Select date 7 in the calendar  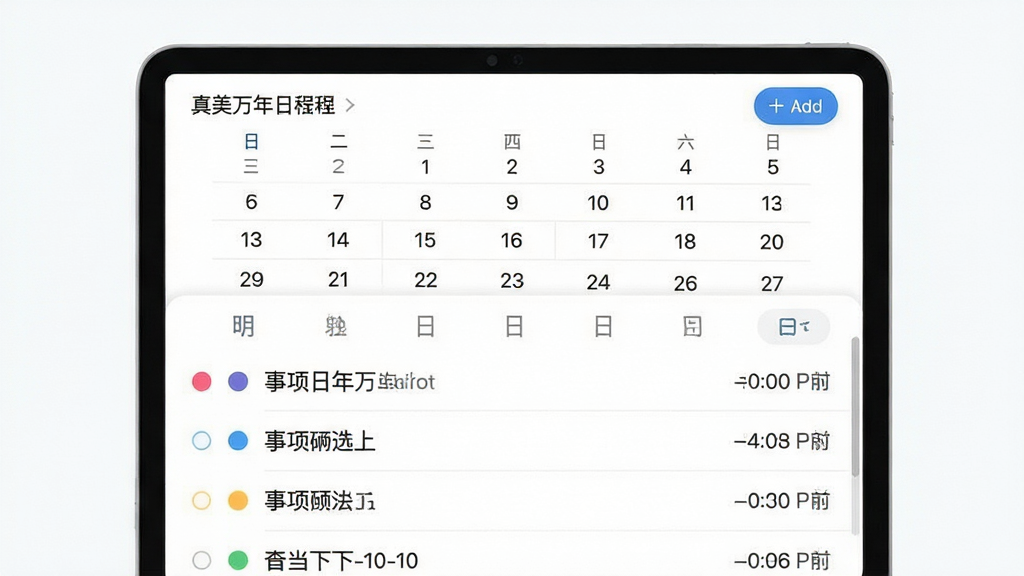pyautogui.click(x=338, y=202)
